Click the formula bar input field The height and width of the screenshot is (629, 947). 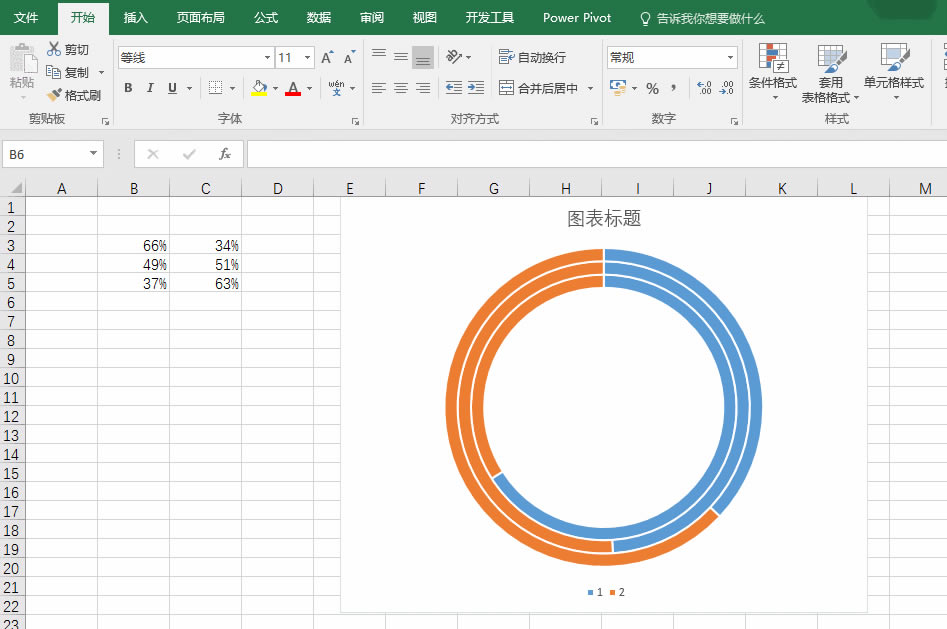coord(597,154)
